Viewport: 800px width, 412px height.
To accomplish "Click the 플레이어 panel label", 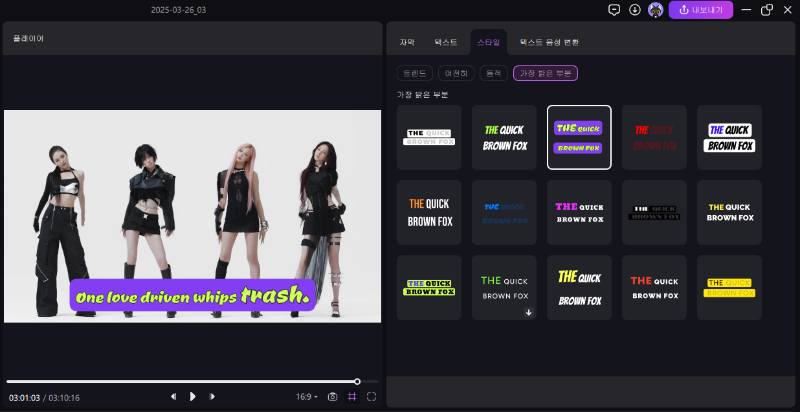I will (29, 38).
